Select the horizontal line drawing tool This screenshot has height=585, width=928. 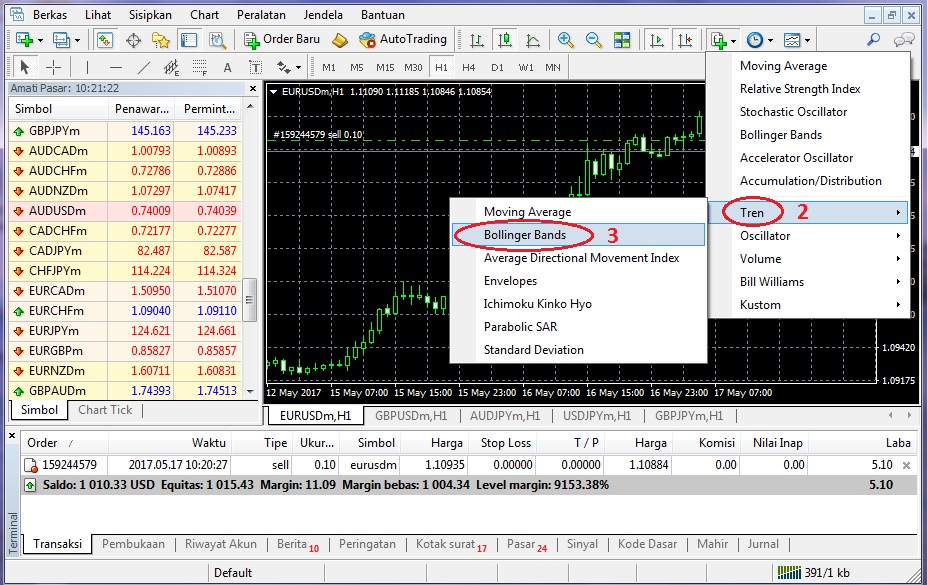(115, 68)
